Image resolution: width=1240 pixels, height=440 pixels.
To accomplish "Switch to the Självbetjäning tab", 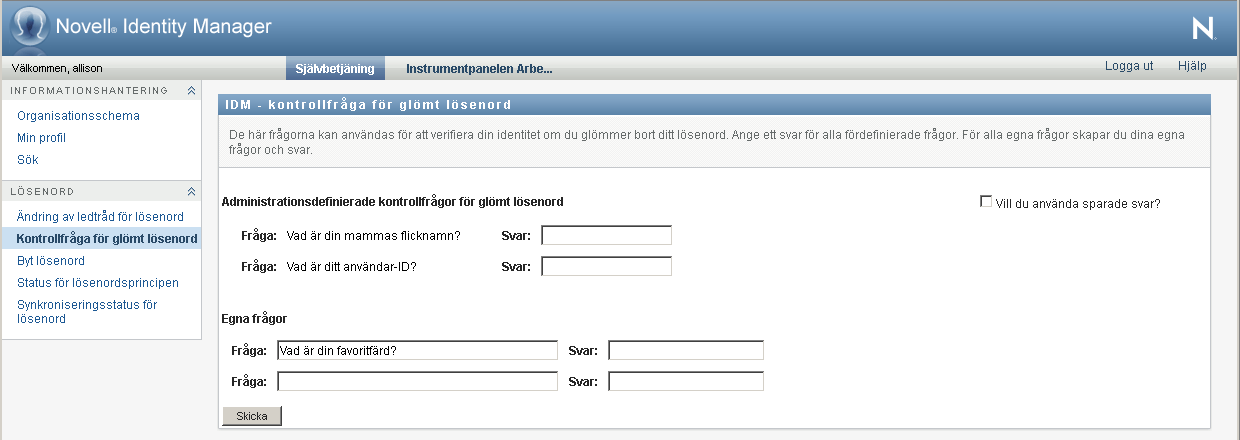I will click(x=335, y=69).
